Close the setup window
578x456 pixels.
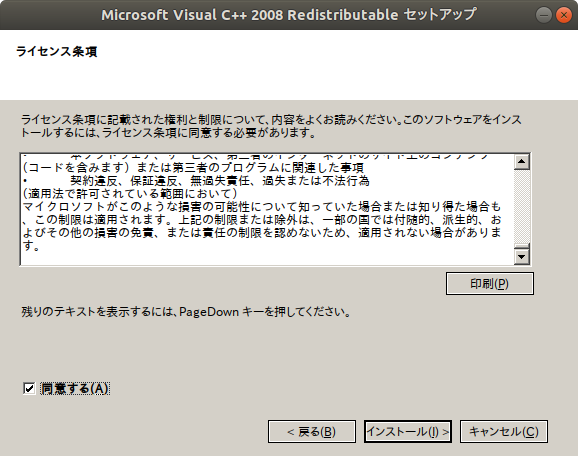click(563, 15)
